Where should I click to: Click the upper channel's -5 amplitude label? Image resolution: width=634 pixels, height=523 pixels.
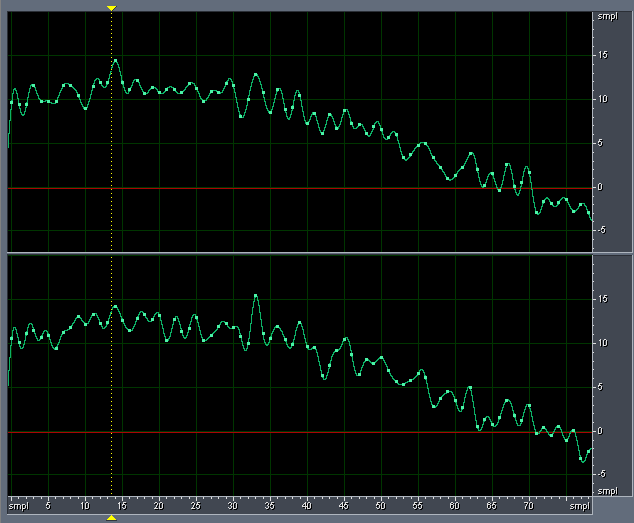point(602,230)
